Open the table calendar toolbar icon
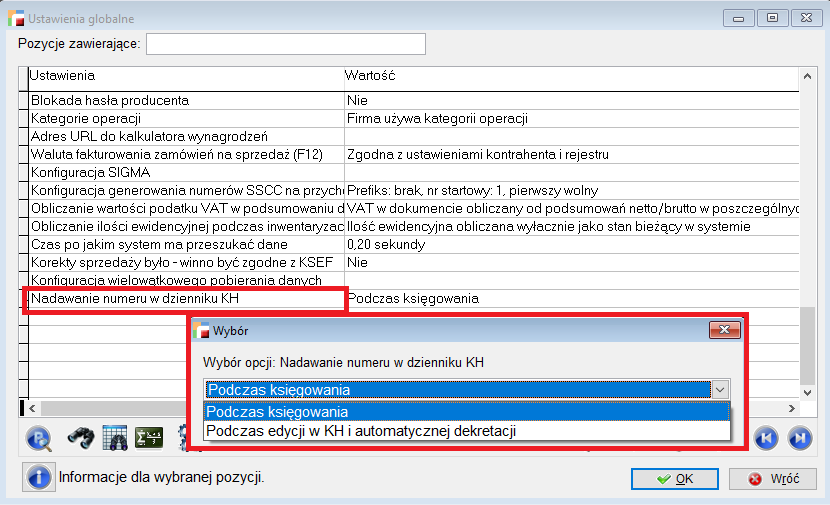The image size is (830, 505). [114, 438]
